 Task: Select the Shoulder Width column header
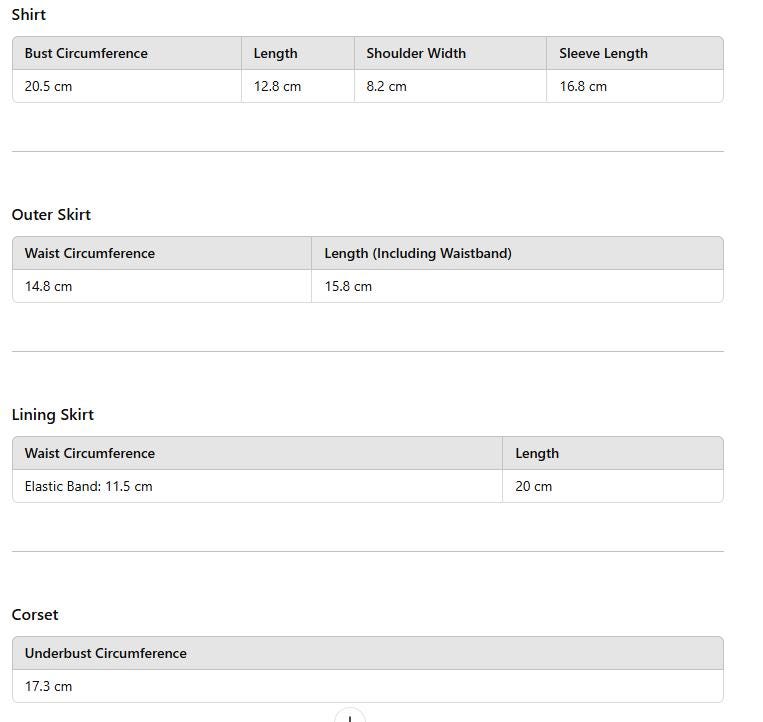click(416, 54)
